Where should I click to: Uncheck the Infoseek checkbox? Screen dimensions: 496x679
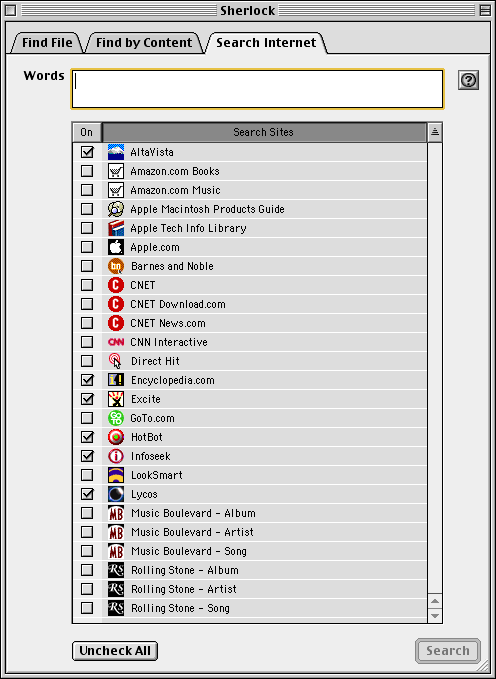tap(87, 456)
